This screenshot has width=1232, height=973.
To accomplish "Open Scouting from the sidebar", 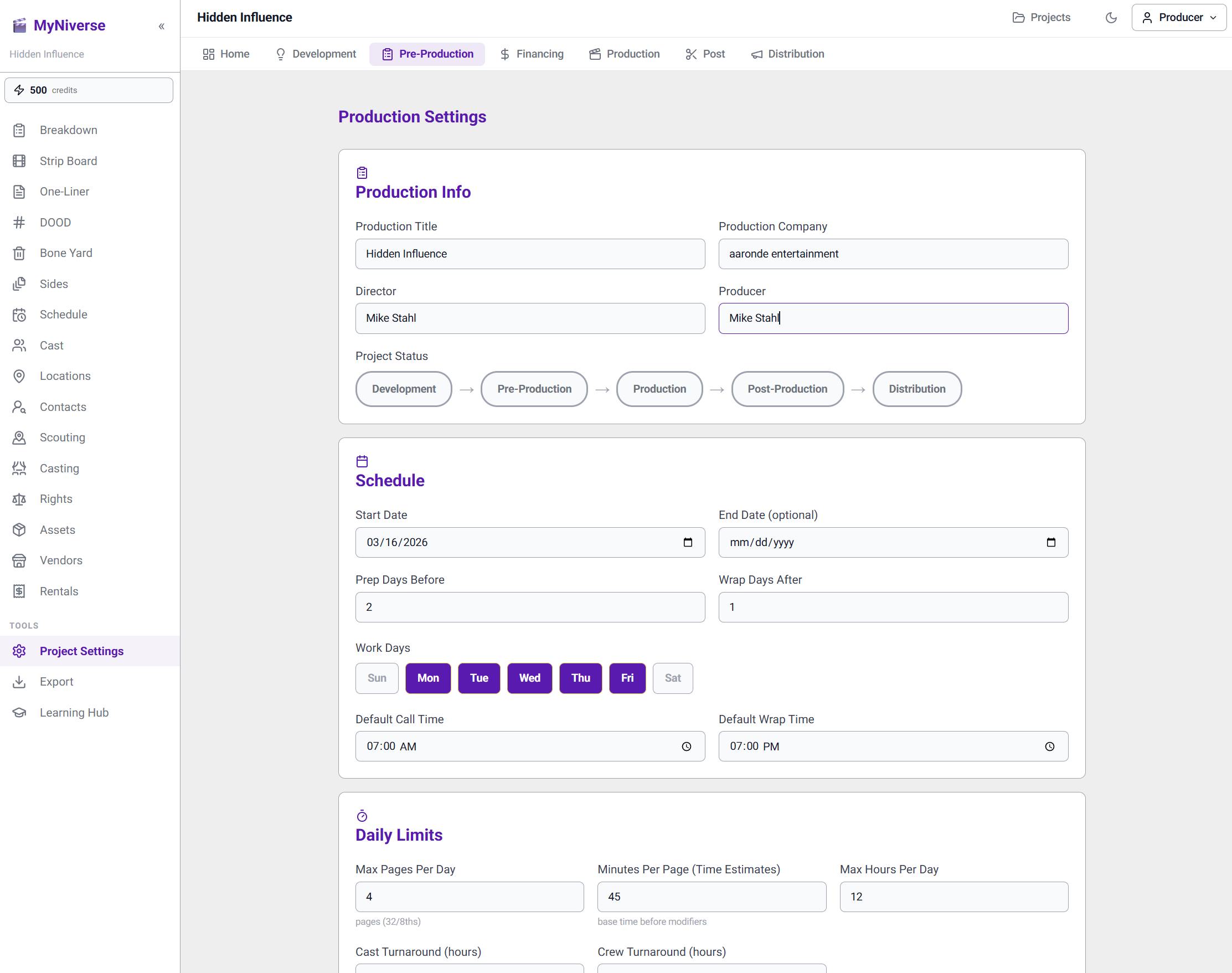I will (x=62, y=437).
